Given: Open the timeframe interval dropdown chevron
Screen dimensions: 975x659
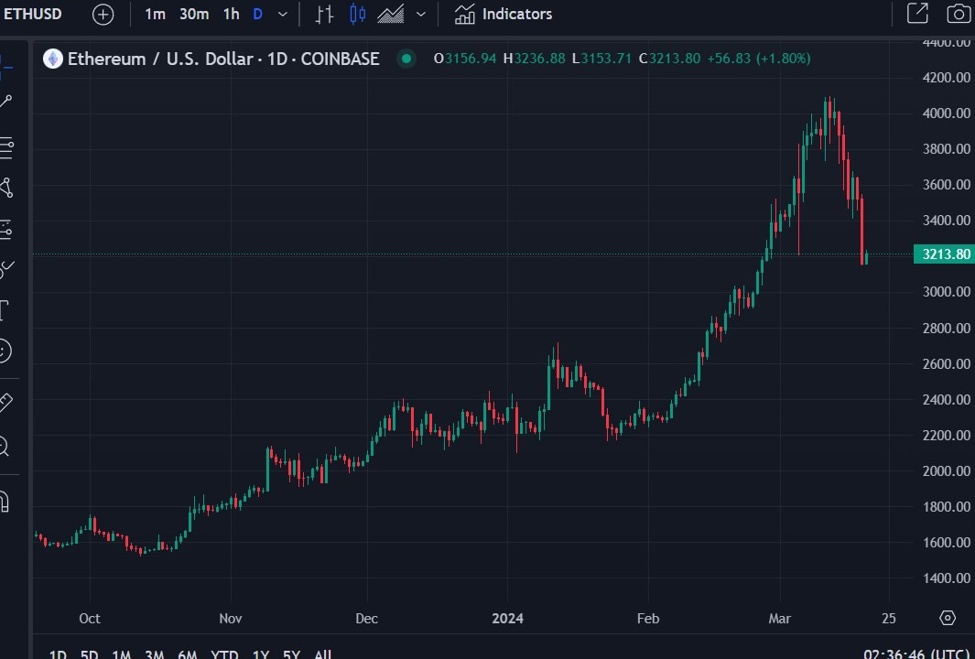Looking at the screenshot, I should pos(282,14).
